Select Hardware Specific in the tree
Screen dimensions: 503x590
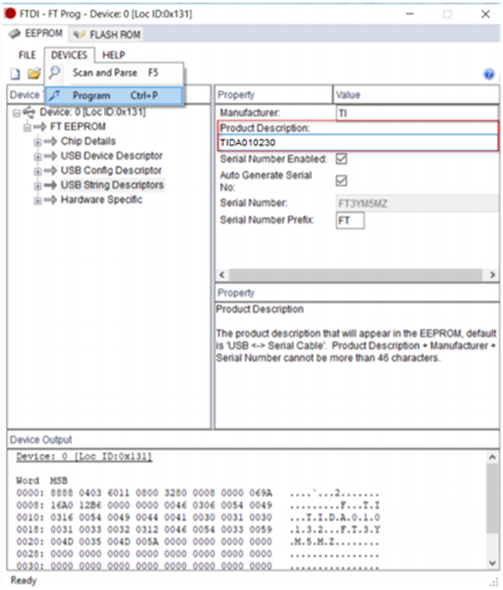point(102,199)
